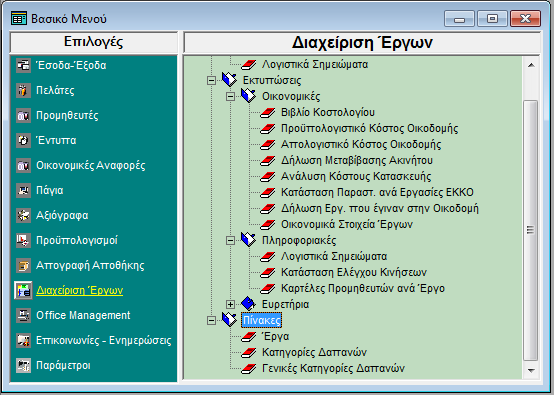The height and width of the screenshot is (395, 554).
Task: Click the Πελάτες sidebar icon
Action: (x=23, y=90)
